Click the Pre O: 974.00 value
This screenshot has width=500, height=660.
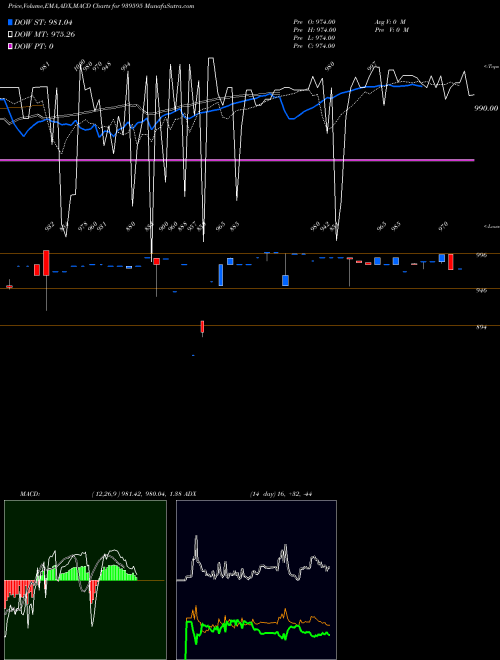(314, 22)
